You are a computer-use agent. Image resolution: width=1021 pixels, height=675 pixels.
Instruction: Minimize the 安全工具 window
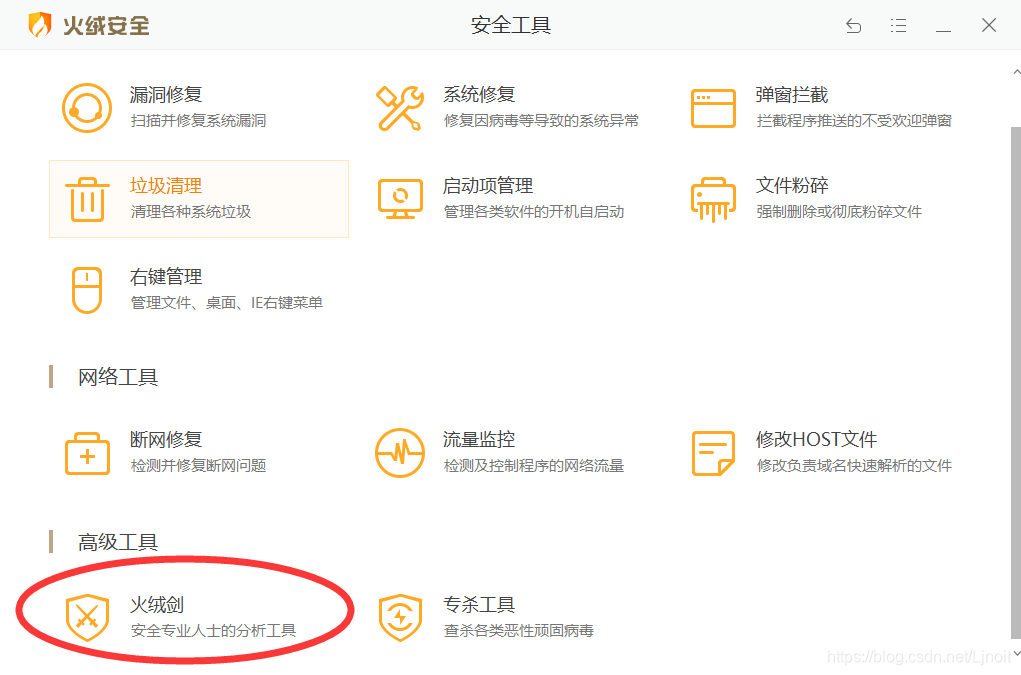(x=944, y=30)
